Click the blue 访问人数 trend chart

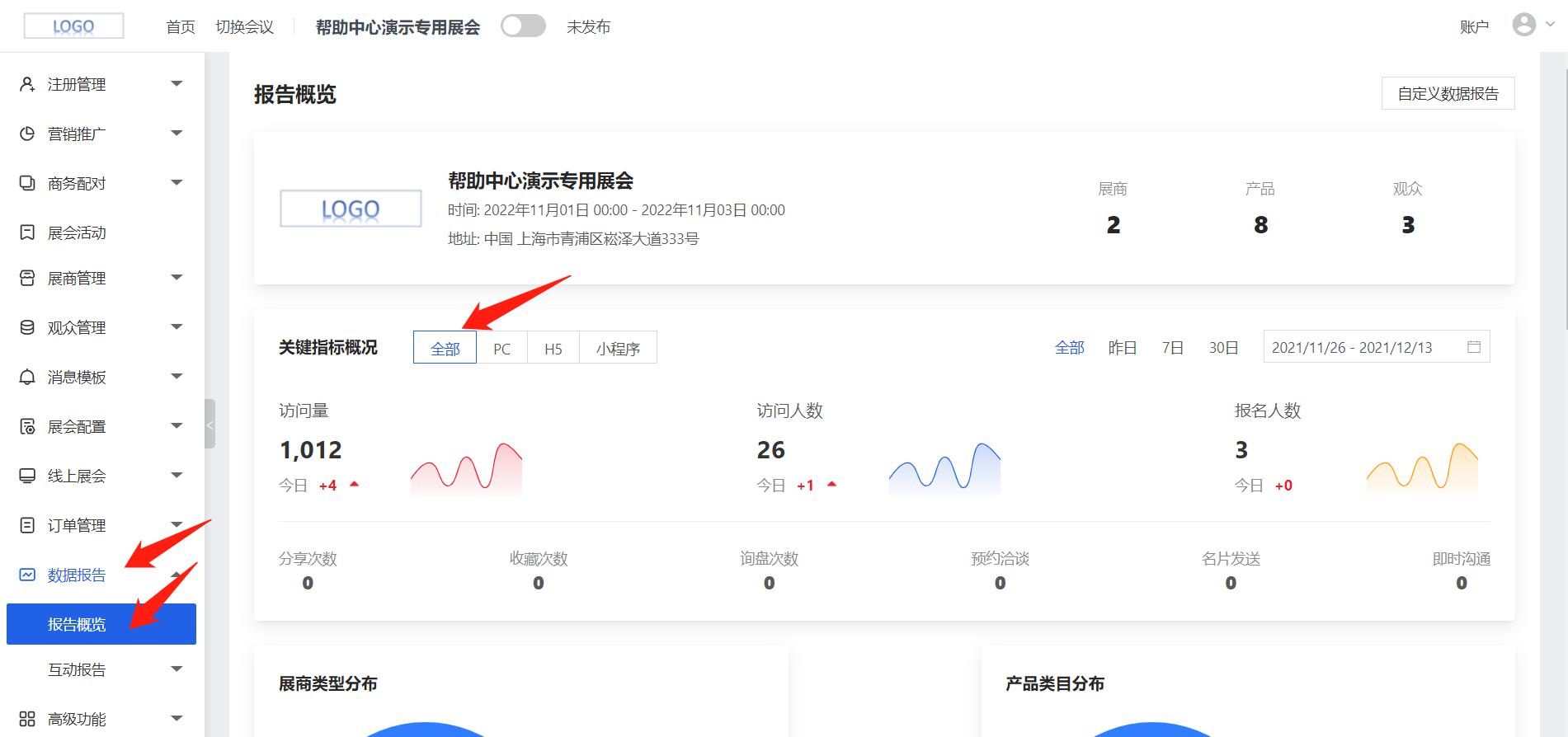pos(944,468)
